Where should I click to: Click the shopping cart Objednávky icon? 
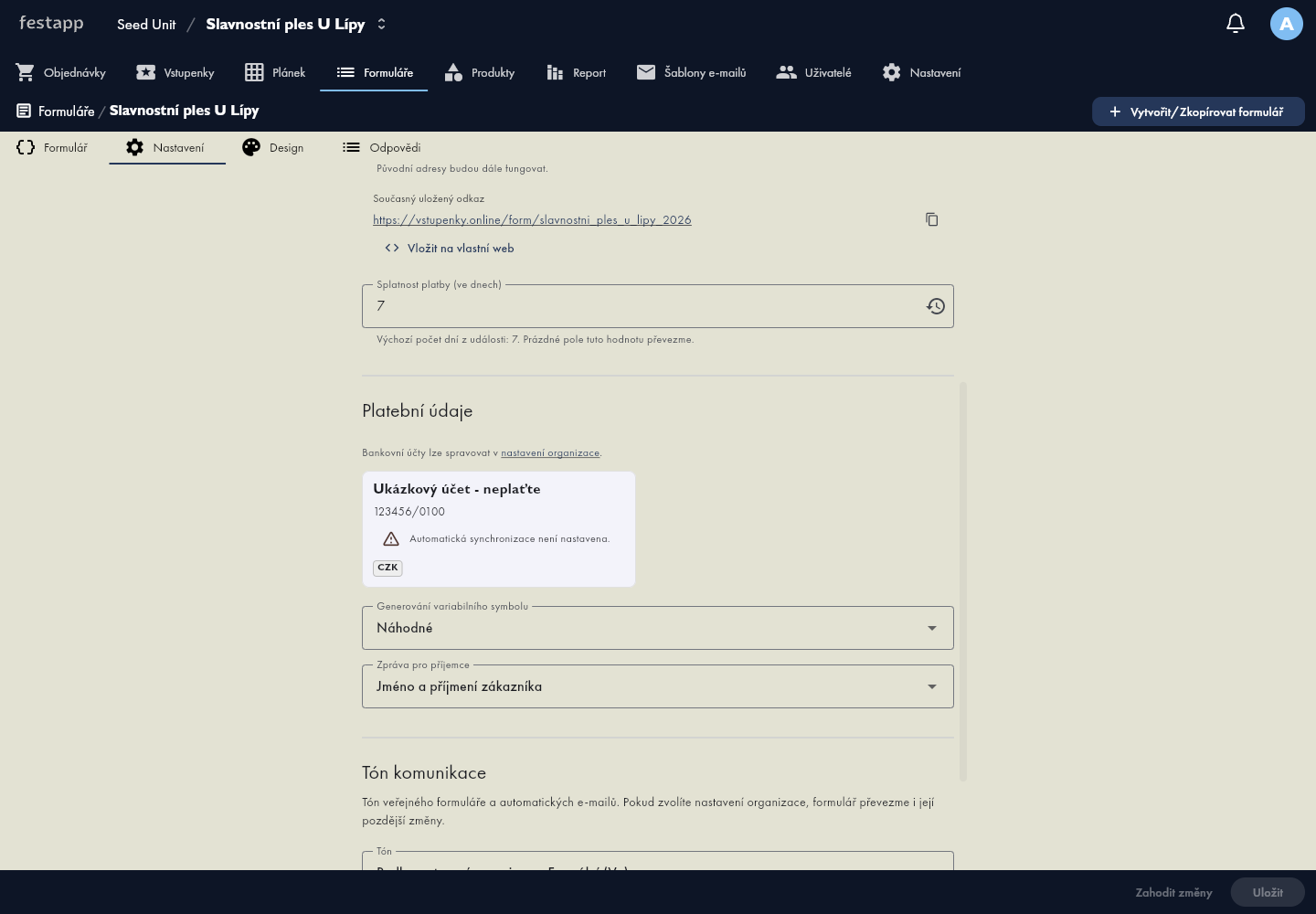pos(25,72)
